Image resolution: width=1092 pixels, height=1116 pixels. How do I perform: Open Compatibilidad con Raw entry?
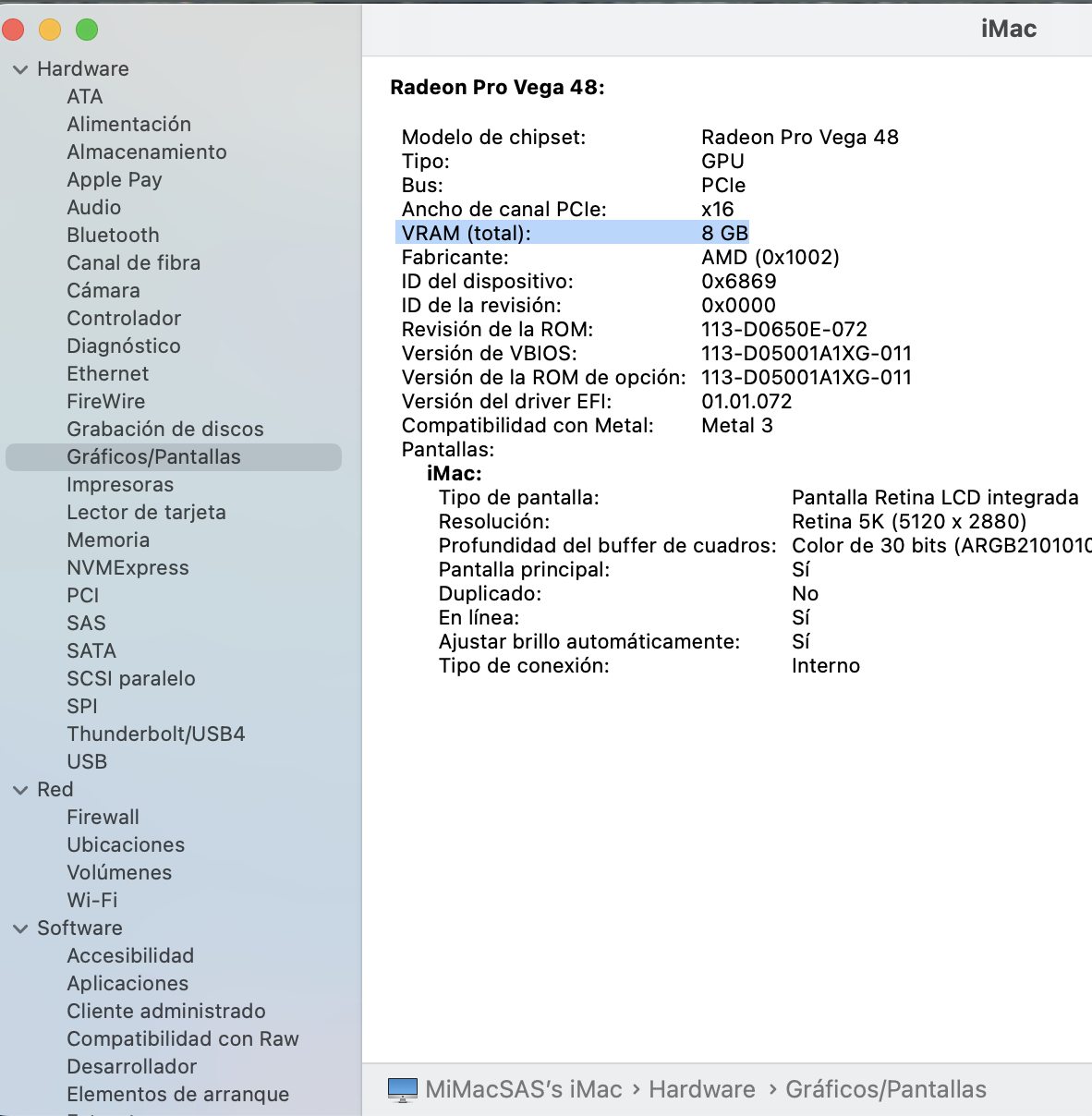tap(183, 1038)
